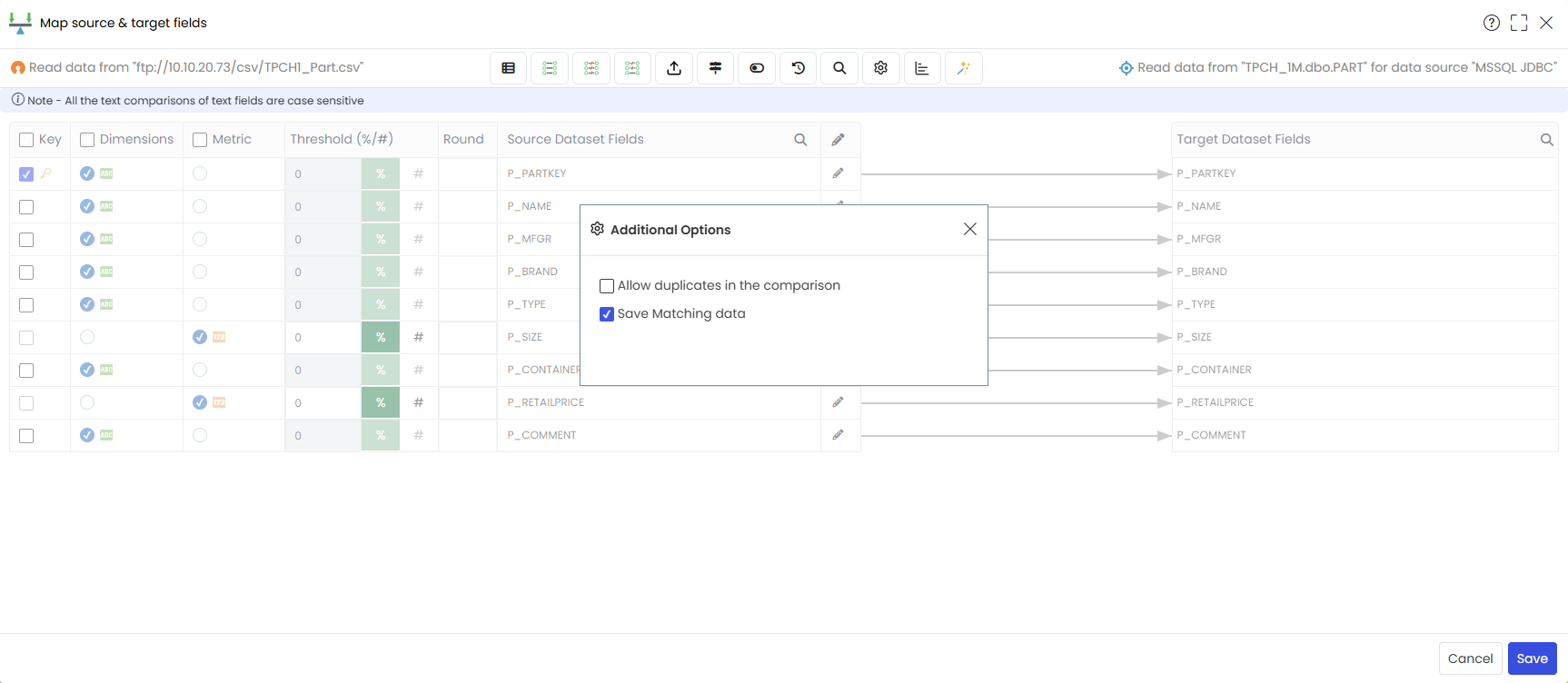
Task: Select % threshold mode for P_RETAILPRICE
Action: pos(381,402)
